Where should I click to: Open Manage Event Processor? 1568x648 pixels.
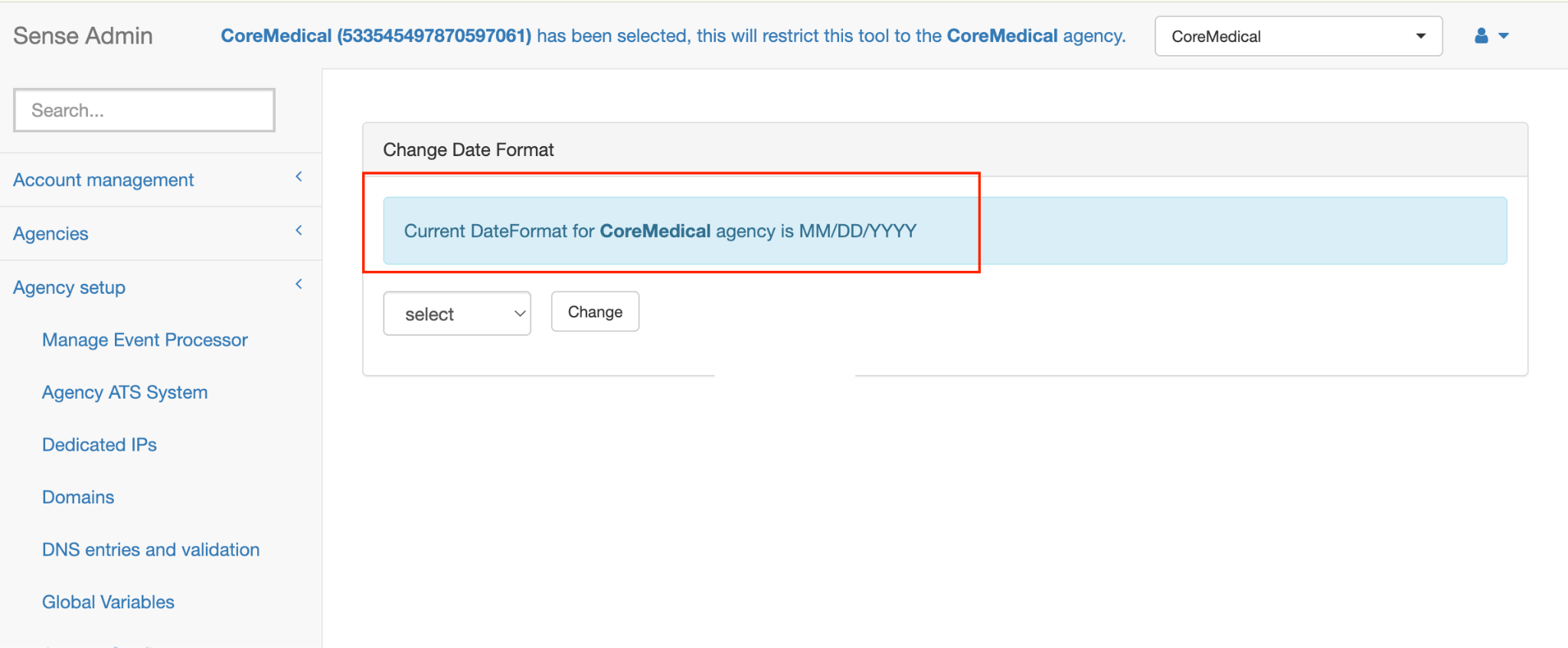pos(145,340)
